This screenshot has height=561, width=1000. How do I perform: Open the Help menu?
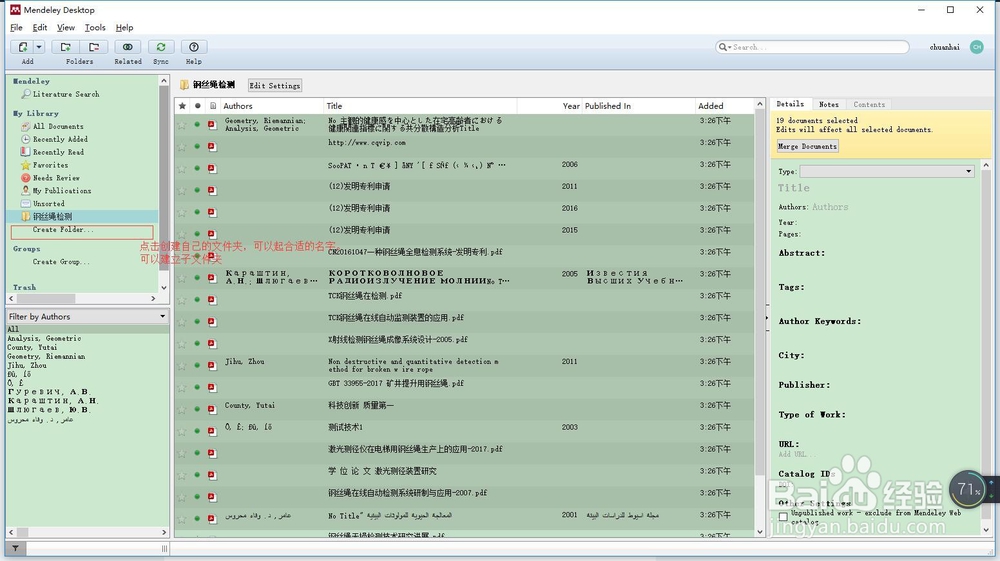pyautogui.click(x=124, y=27)
